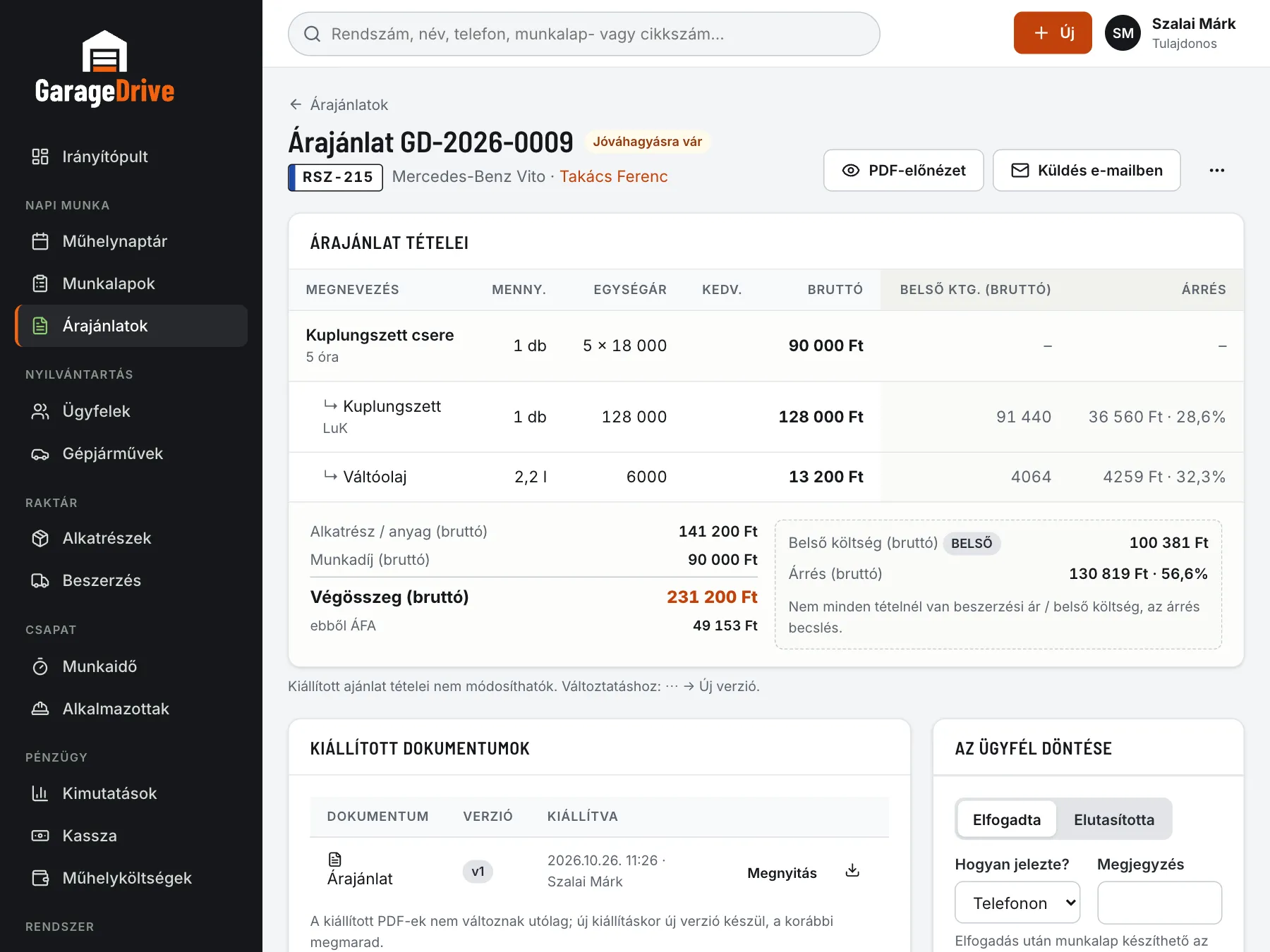Select the Elfogadta option
This screenshot has height=952, width=1270.
point(1007,819)
